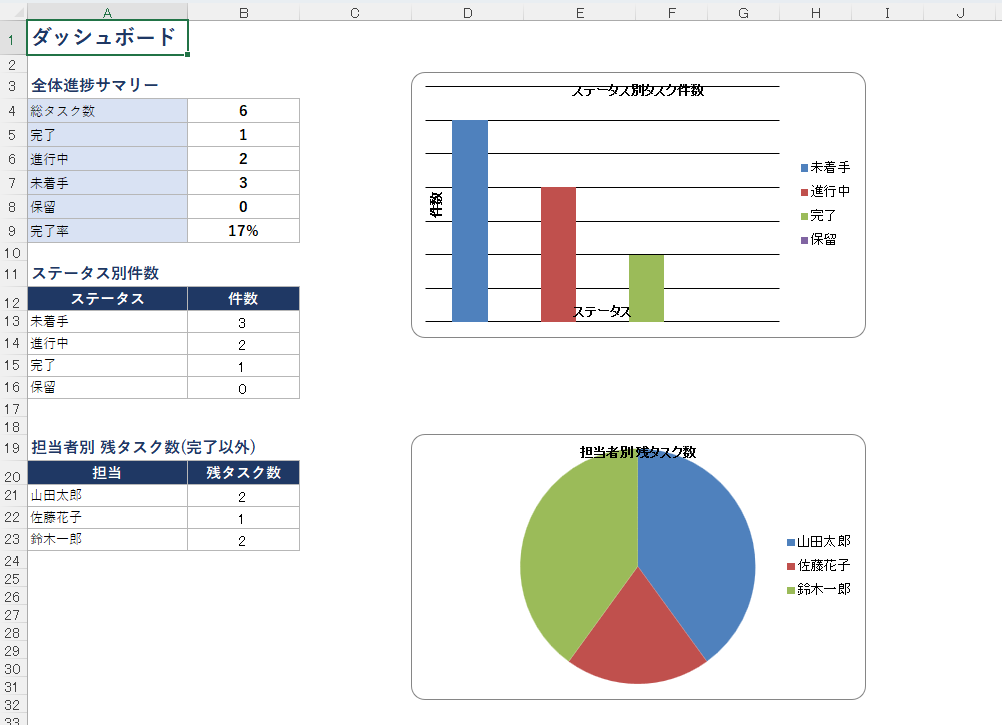This screenshot has height=725, width=1002.
Task: Select the 完了率 label cell
Action: [107, 231]
